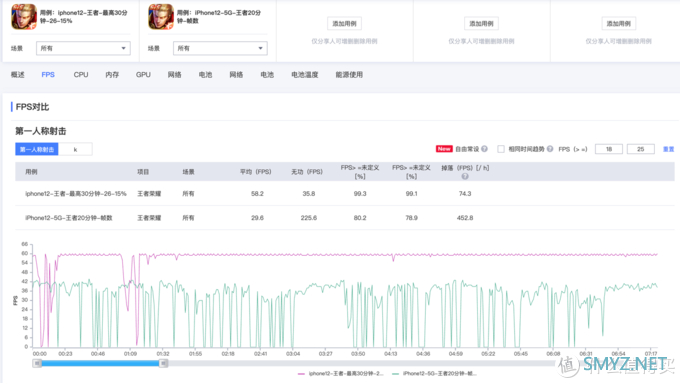
Task: Go to the 内存 tab
Action: [112, 75]
